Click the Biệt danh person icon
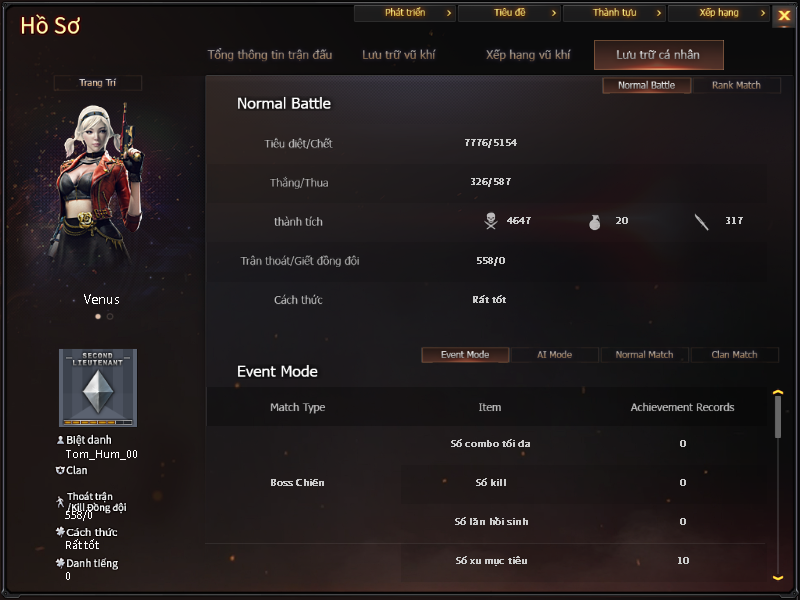The width and height of the screenshot is (800, 600). point(60,440)
